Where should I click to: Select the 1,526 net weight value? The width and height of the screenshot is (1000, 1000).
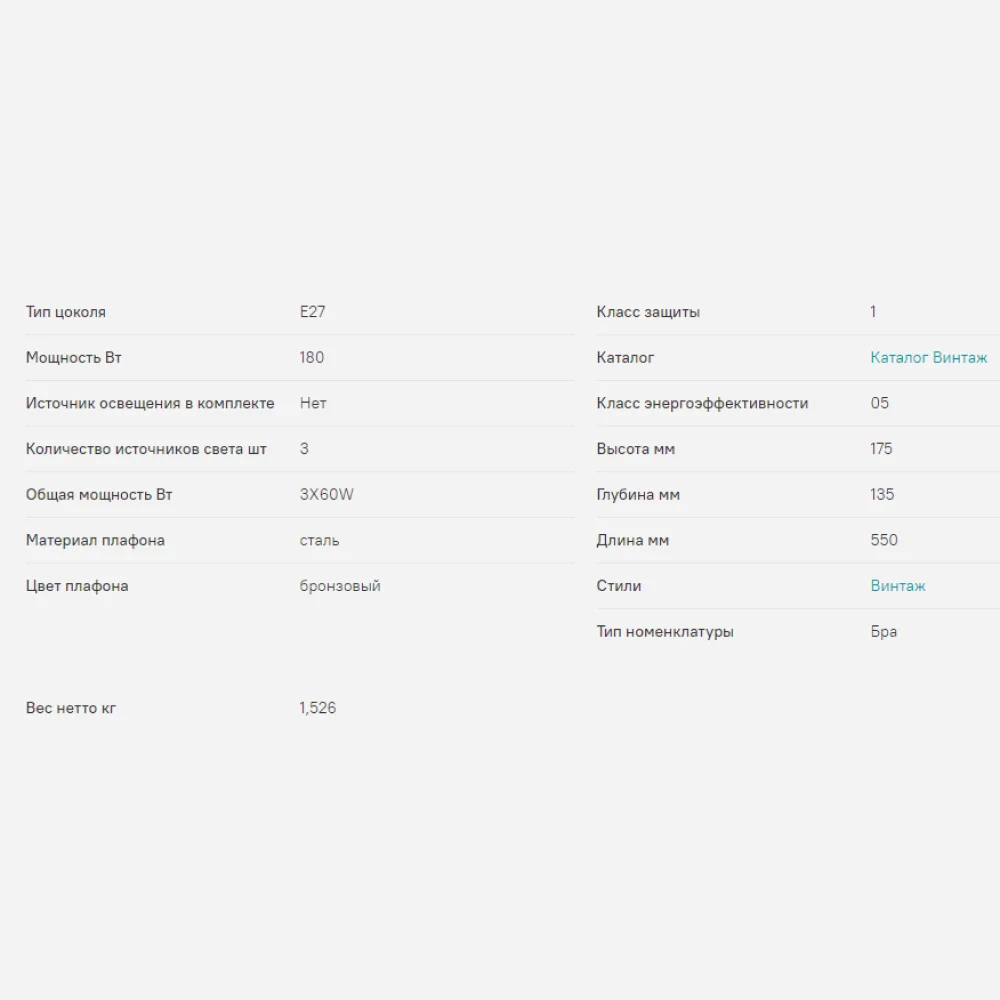pyautogui.click(x=317, y=708)
